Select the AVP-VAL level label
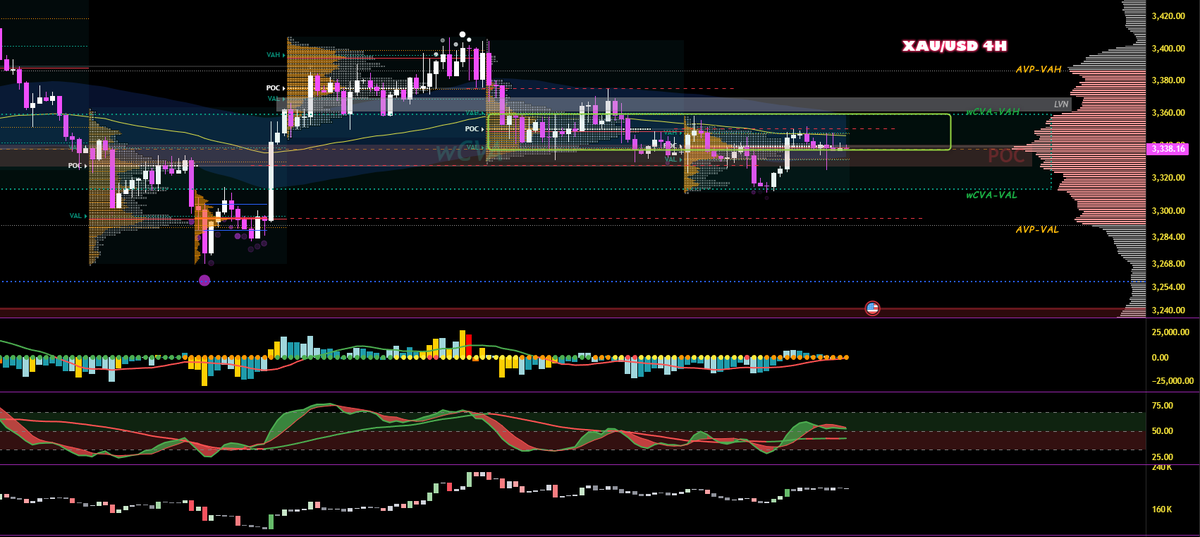Image resolution: width=1200 pixels, height=537 pixels. click(1037, 229)
